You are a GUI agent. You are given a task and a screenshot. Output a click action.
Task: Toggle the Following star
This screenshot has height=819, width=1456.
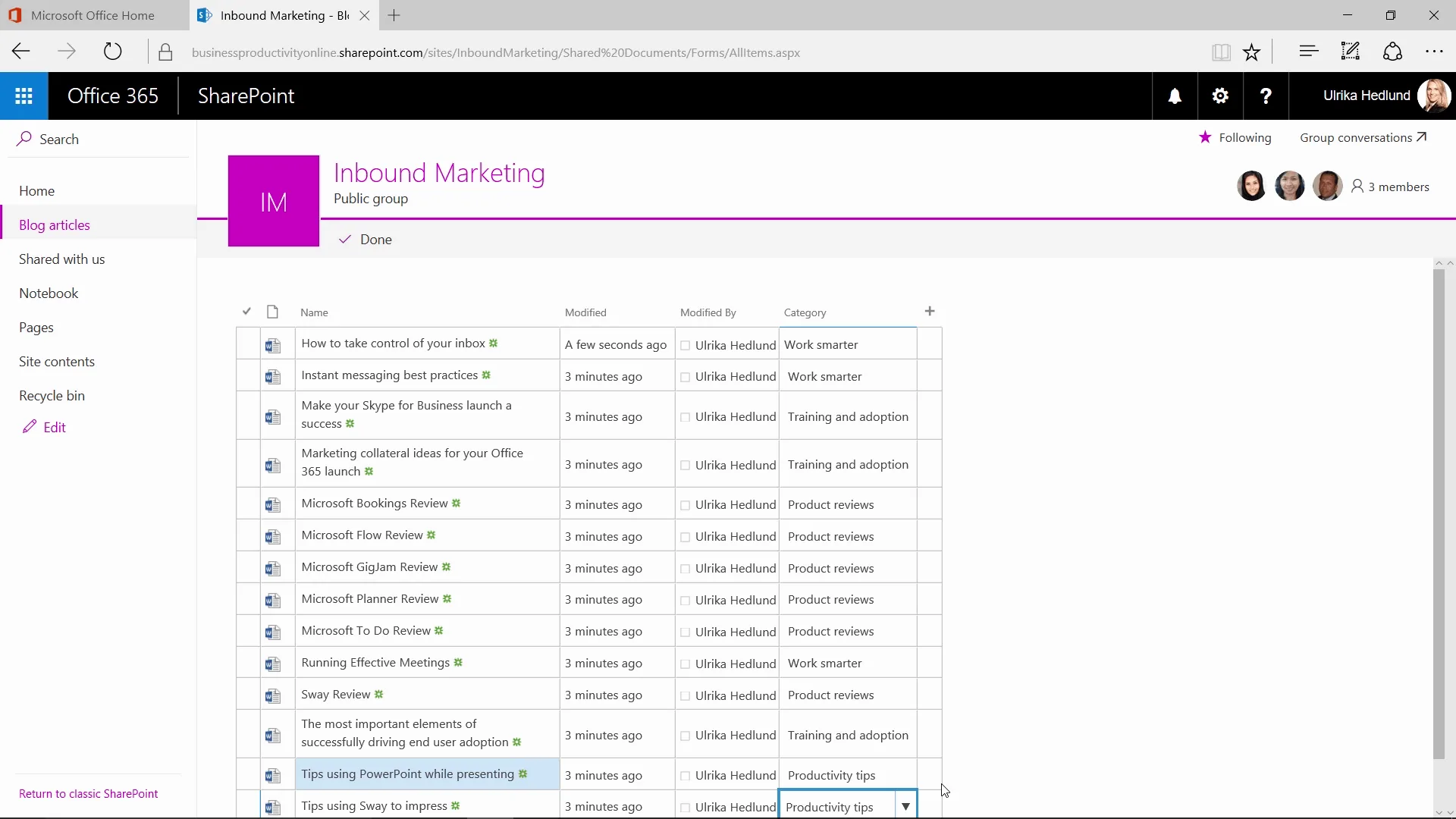click(x=1205, y=137)
